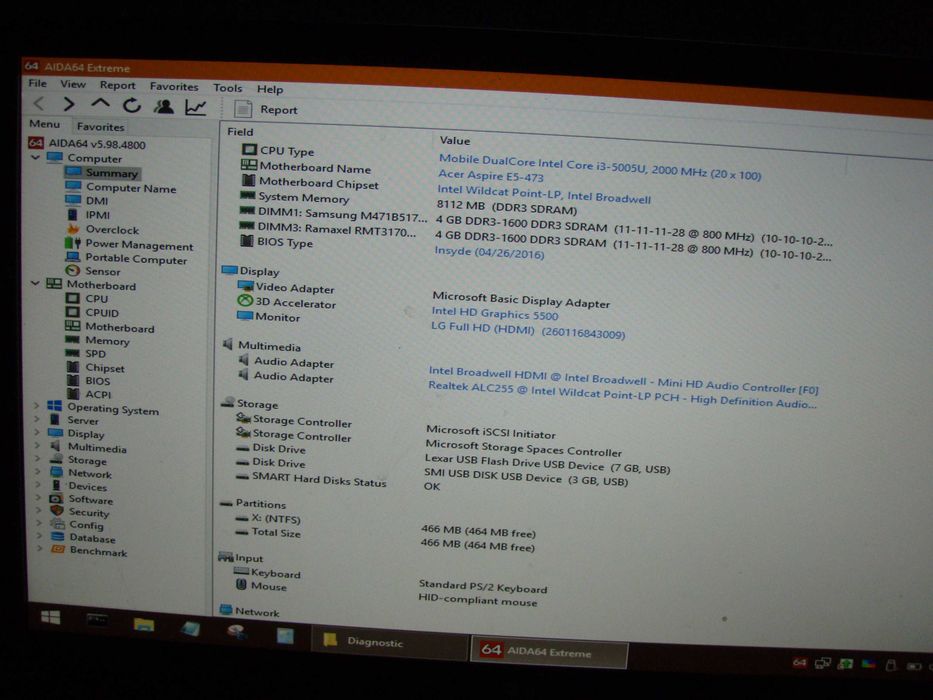
Task: Click the Config tree icon
Action: (58, 524)
